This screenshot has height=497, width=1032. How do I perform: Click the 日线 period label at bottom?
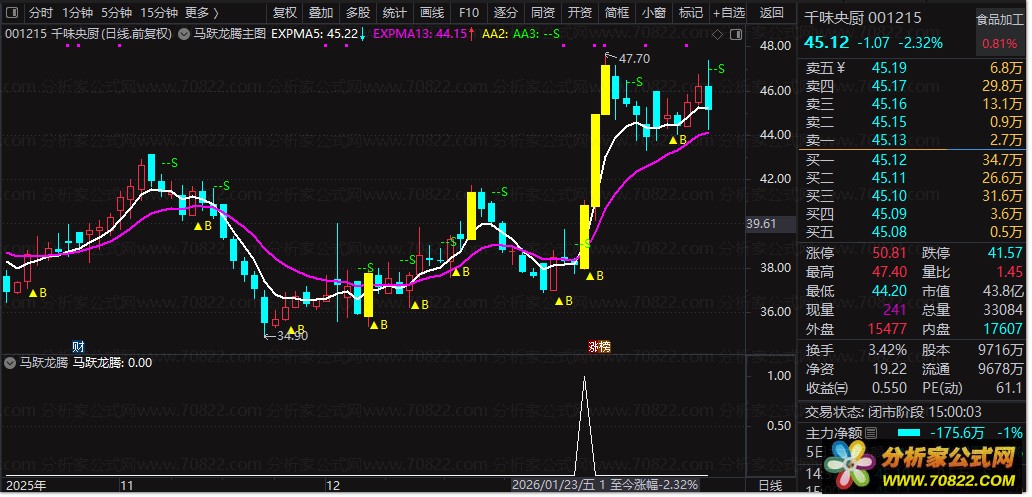click(771, 486)
